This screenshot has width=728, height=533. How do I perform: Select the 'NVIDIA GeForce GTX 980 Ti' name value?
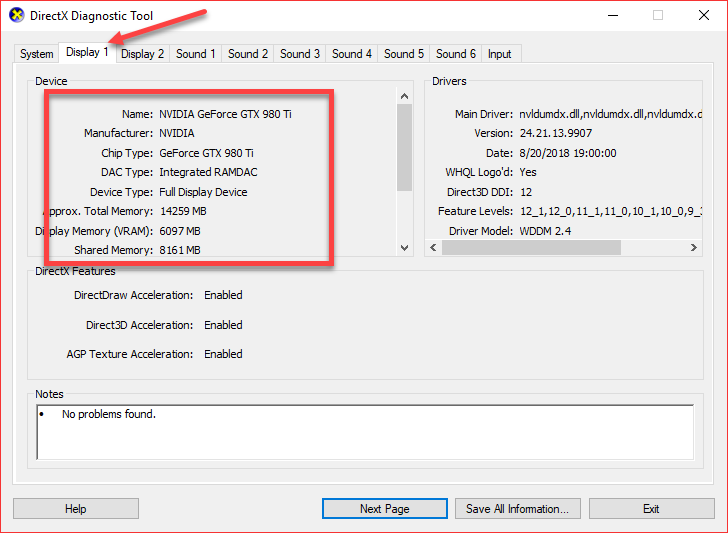pos(225,114)
